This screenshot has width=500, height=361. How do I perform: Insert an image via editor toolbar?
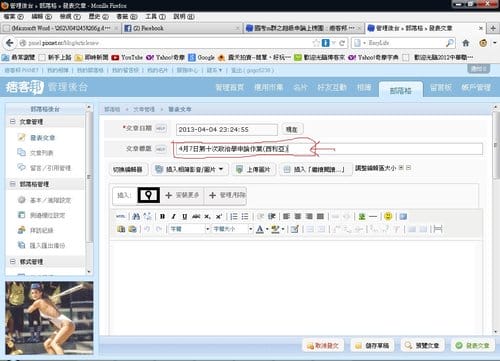coord(362,216)
